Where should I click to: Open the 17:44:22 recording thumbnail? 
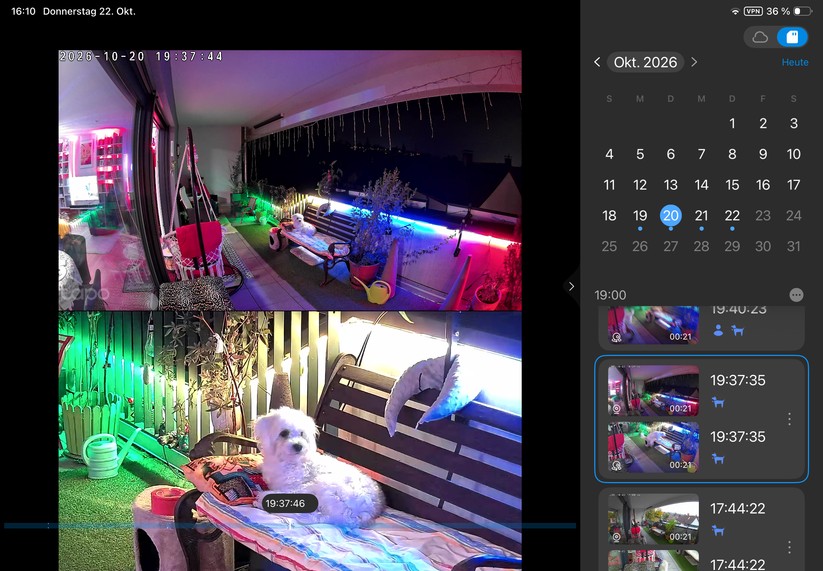pos(653,519)
